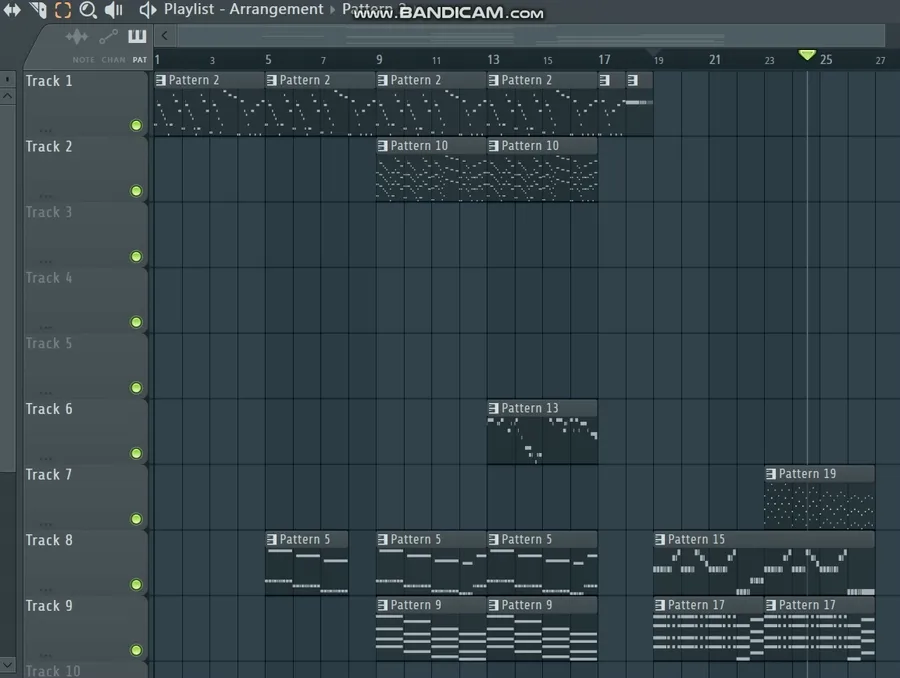The width and height of the screenshot is (900, 678).
Task: Open clip menu icon of Pattern 13
Action: (x=493, y=408)
